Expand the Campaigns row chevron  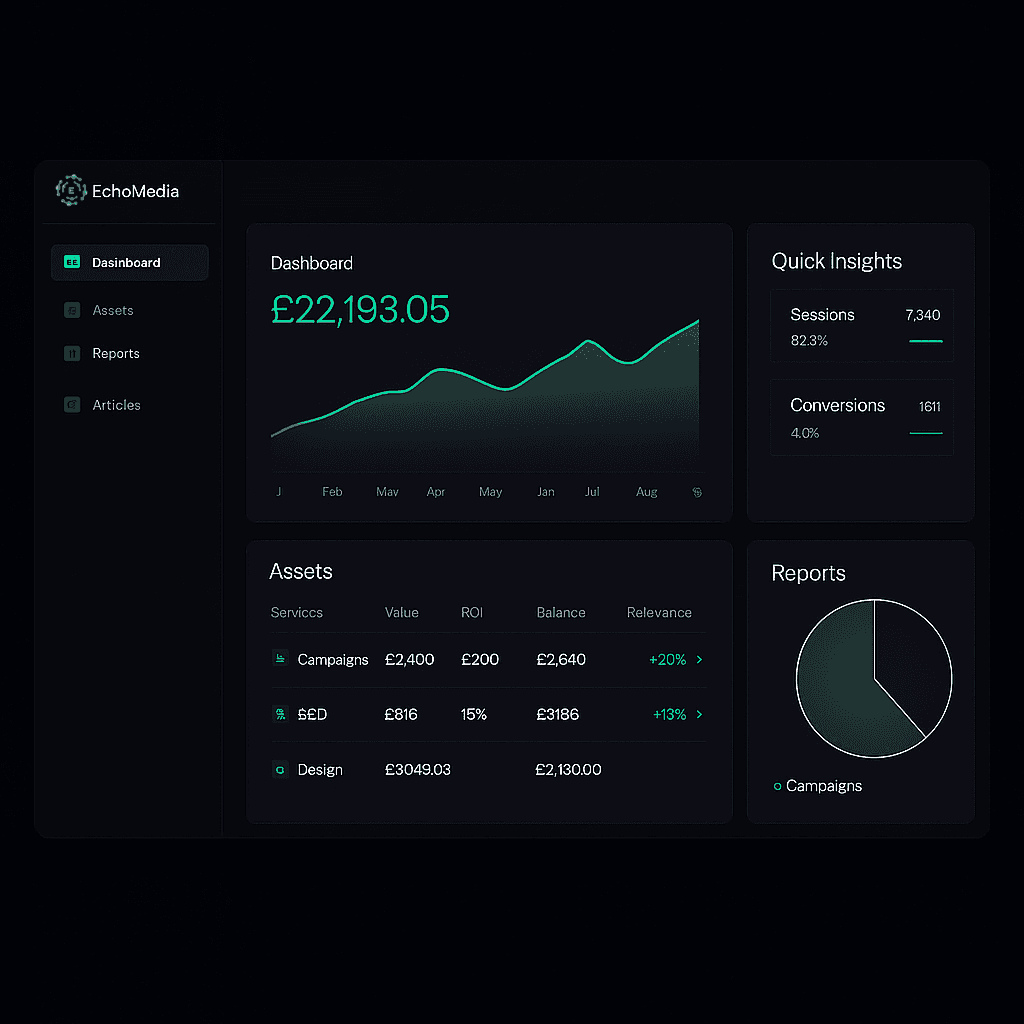[x=699, y=660]
